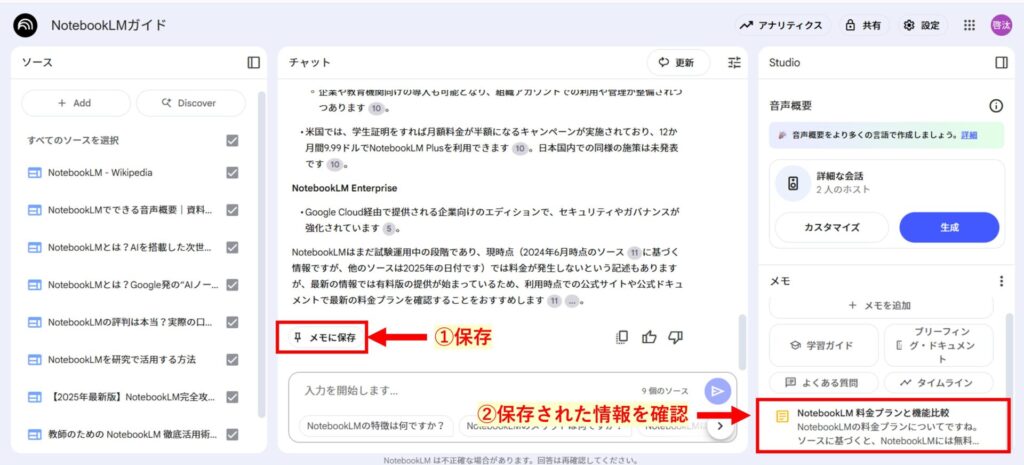1024x465 pixels.
Task: Click the NotebookLM logo icon
Action: [25, 25]
